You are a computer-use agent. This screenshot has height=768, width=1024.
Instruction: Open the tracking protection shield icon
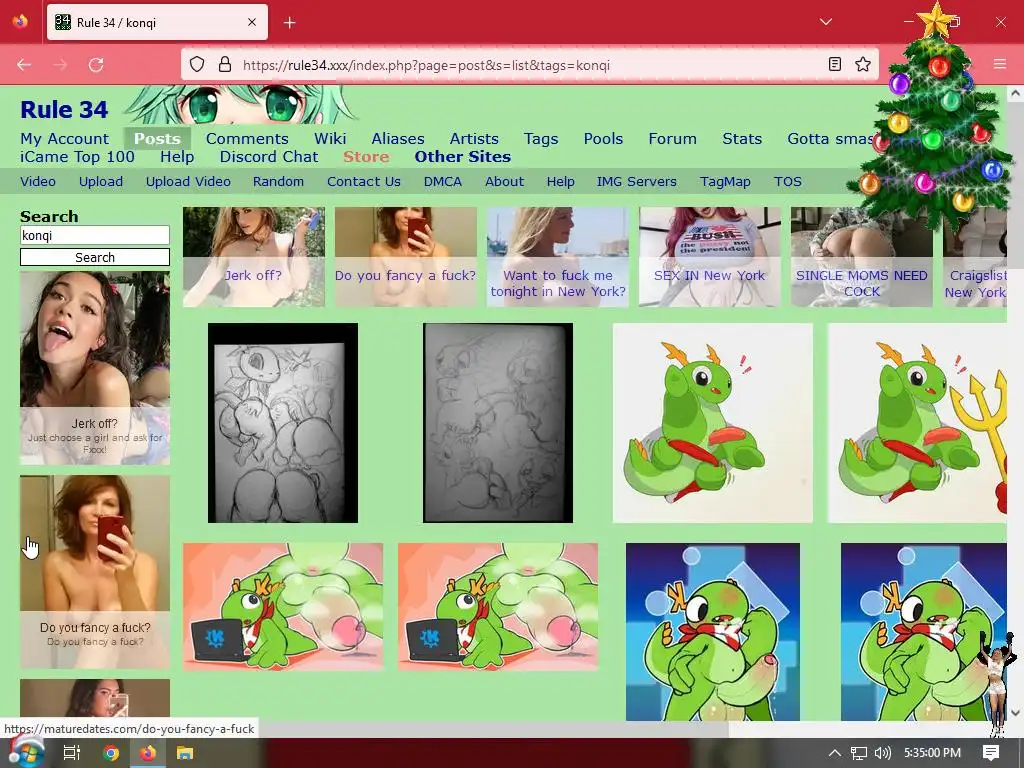click(x=197, y=65)
